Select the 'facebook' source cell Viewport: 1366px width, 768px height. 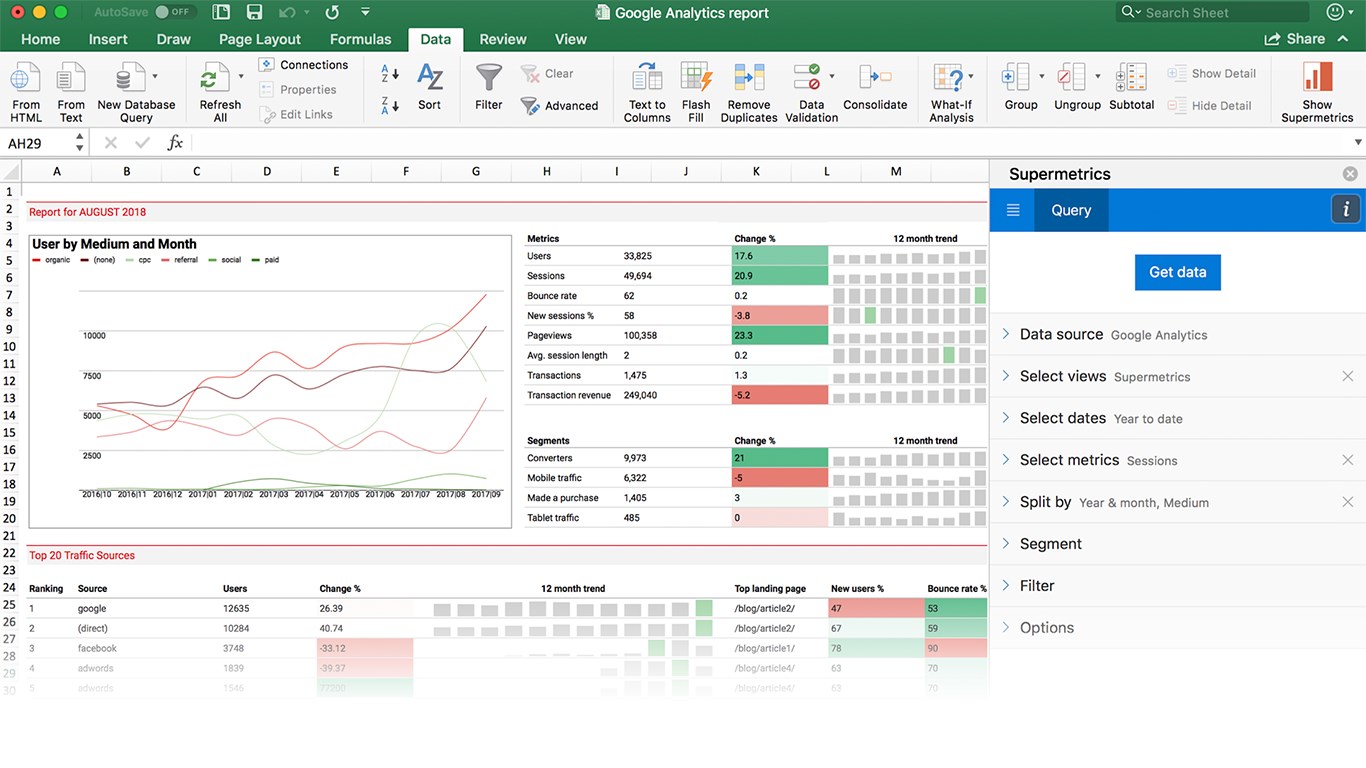[98, 648]
